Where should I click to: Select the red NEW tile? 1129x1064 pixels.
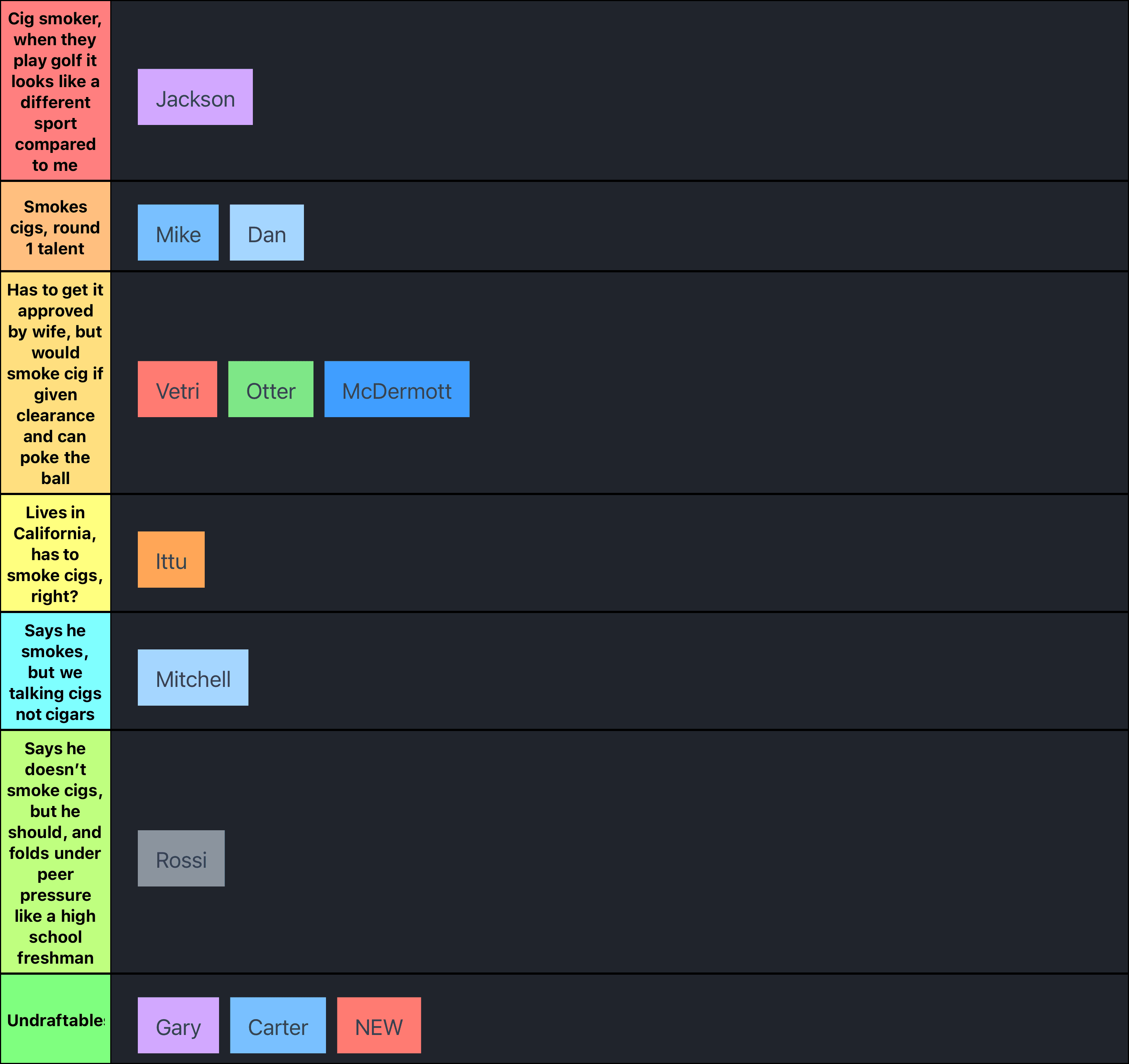(x=379, y=1025)
